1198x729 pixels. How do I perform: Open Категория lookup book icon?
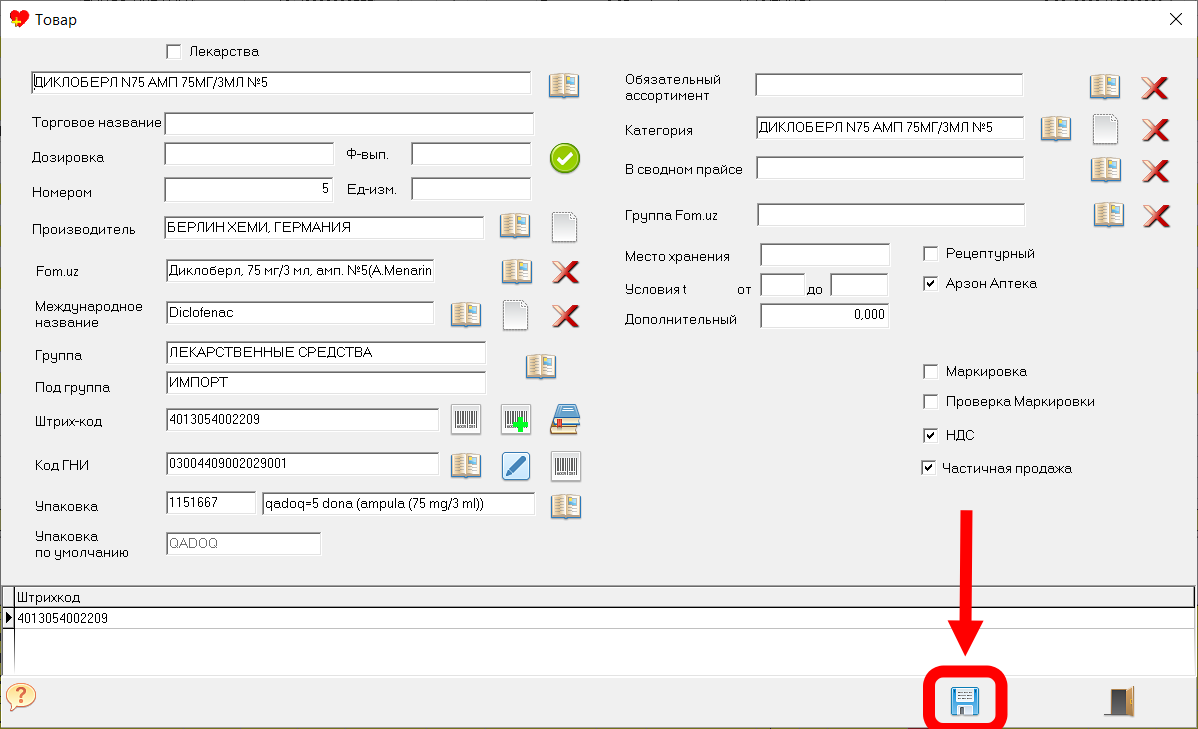click(x=1056, y=128)
